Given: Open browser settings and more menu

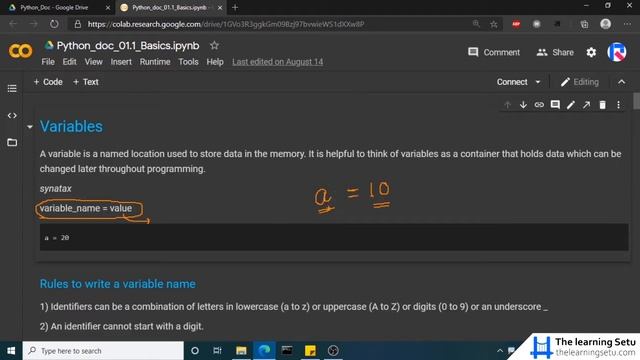Looking at the screenshot, I should [x=627, y=24].
